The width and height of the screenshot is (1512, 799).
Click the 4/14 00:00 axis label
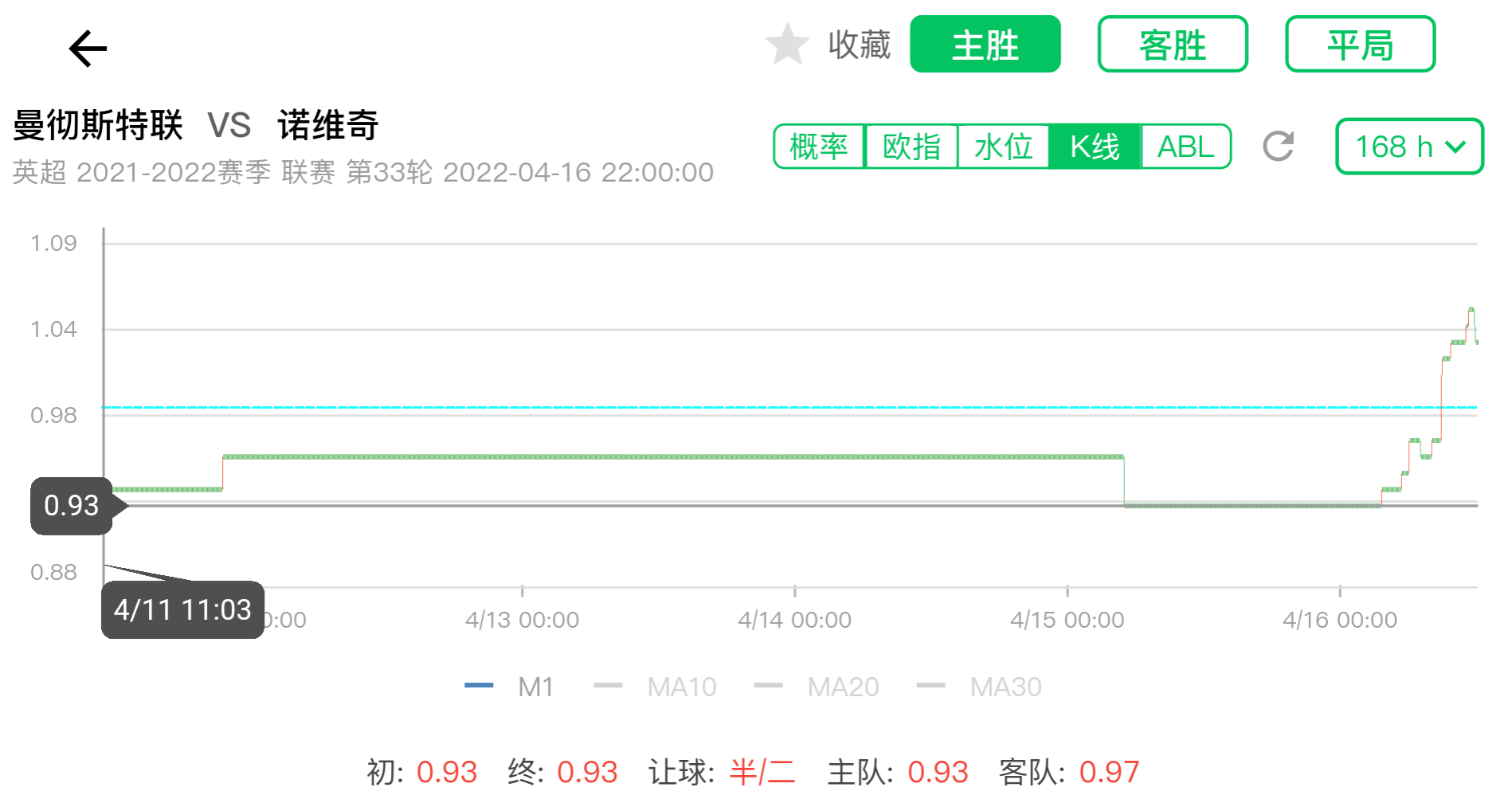click(794, 620)
